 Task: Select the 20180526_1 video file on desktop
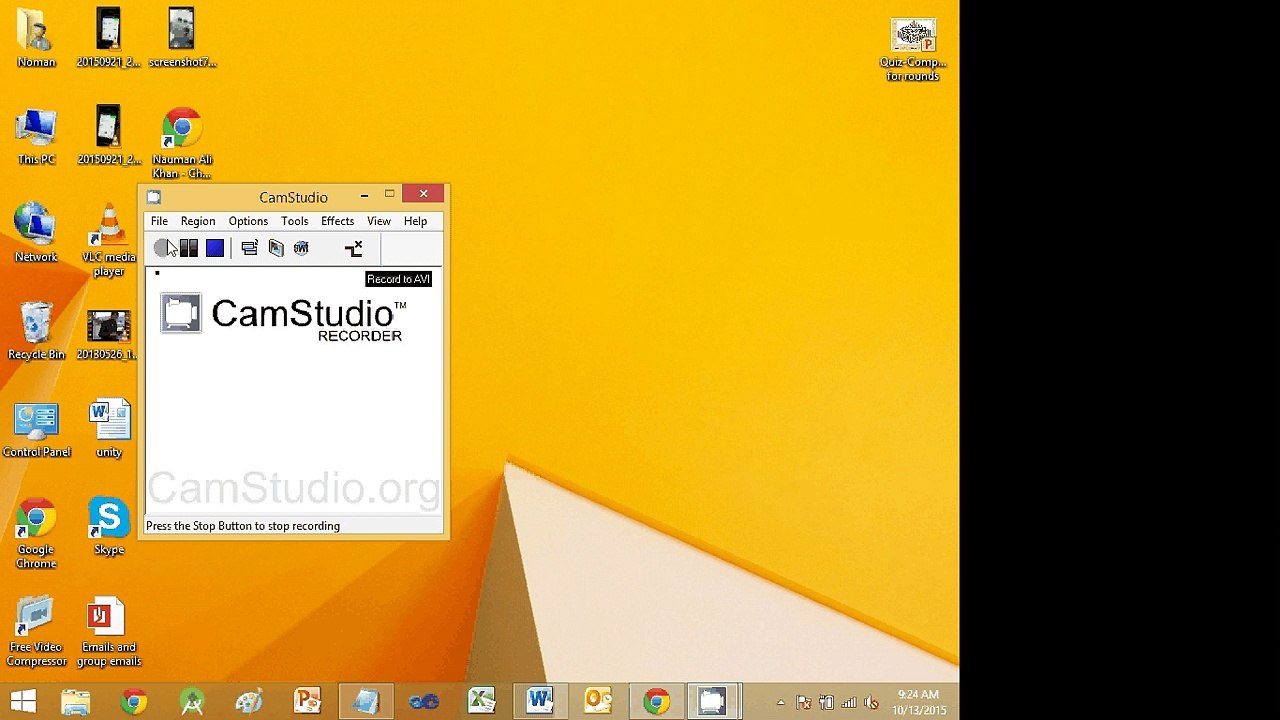click(109, 334)
